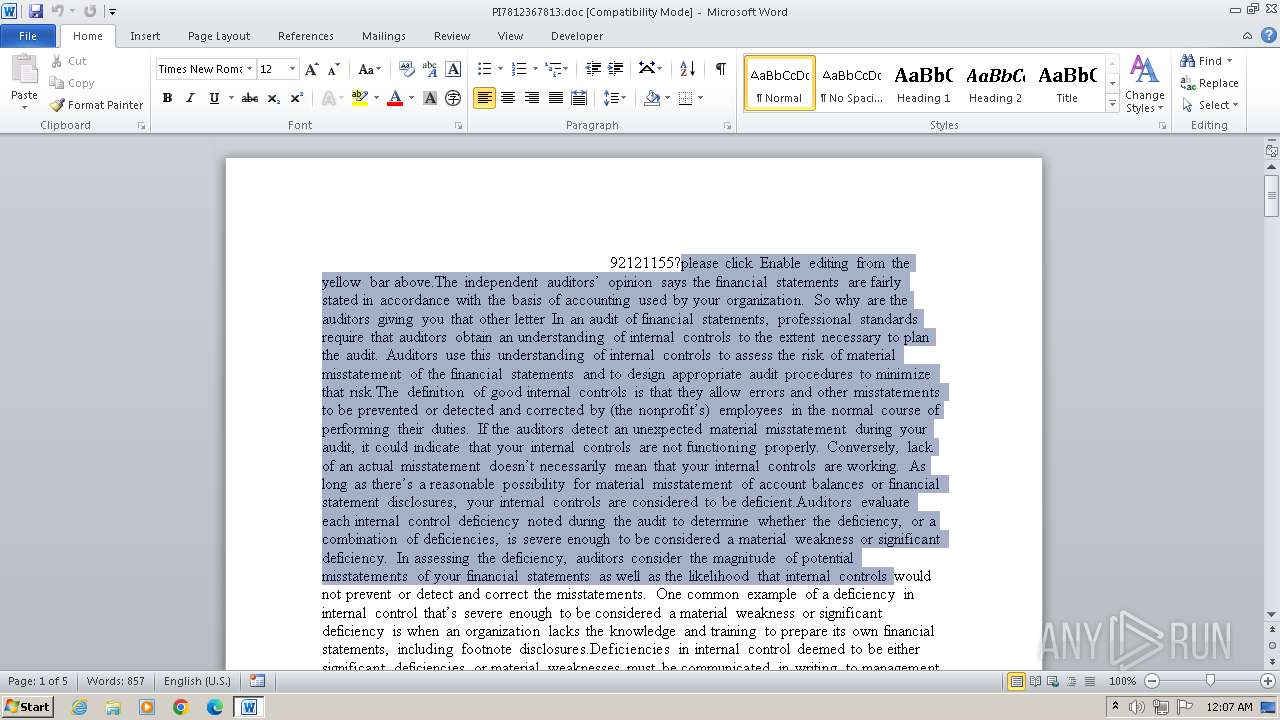This screenshot has height=720, width=1280.
Task: Apply superscript formatting
Action: [297, 98]
